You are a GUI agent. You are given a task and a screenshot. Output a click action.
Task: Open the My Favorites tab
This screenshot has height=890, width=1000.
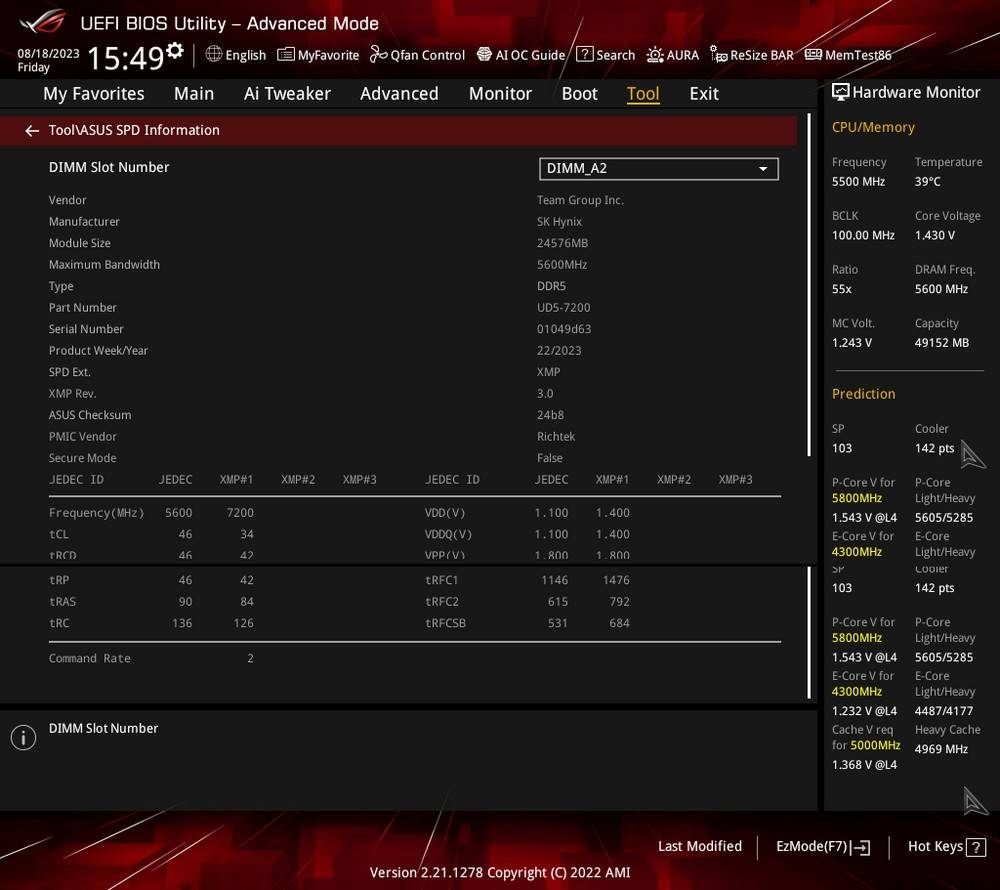coord(94,94)
